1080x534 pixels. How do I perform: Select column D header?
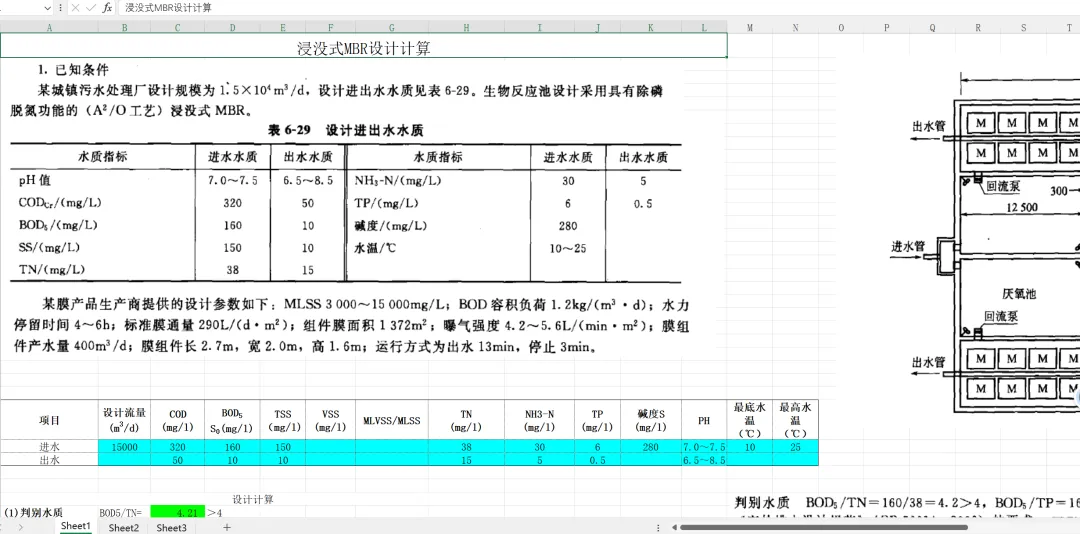click(x=233, y=28)
